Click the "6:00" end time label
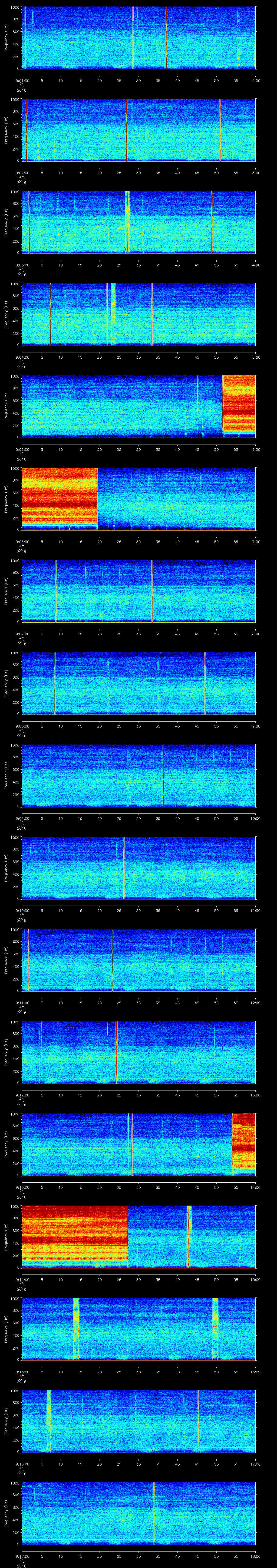The image size is (277, 1568). (x=256, y=449)
